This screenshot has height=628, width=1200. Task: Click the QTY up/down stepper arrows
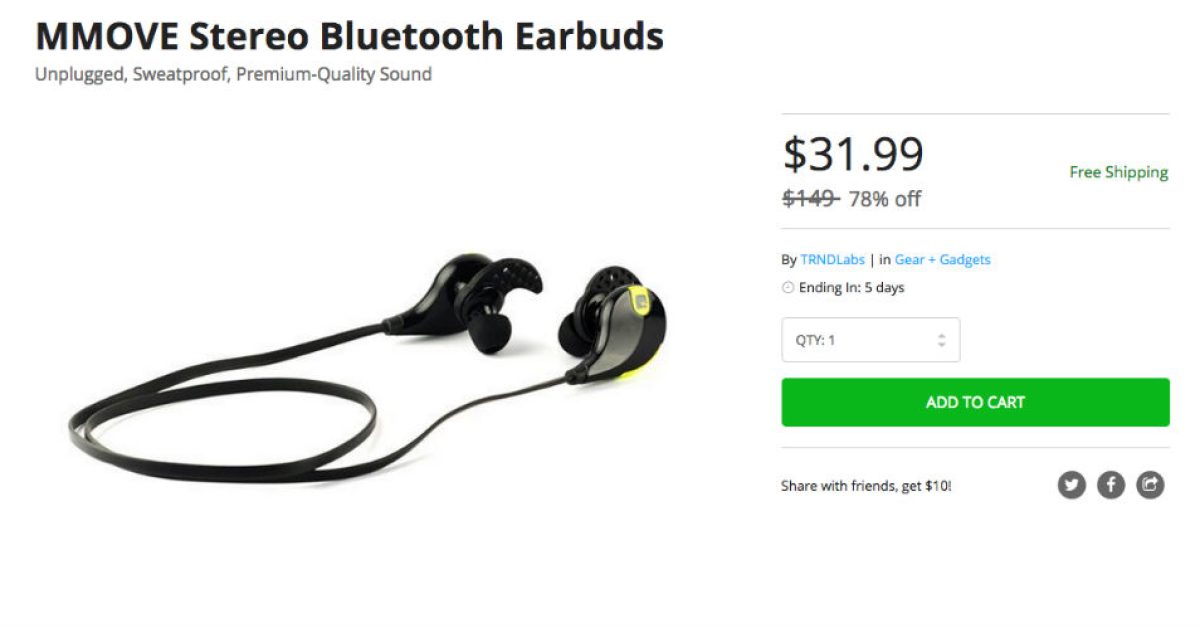tap(941, 340)
